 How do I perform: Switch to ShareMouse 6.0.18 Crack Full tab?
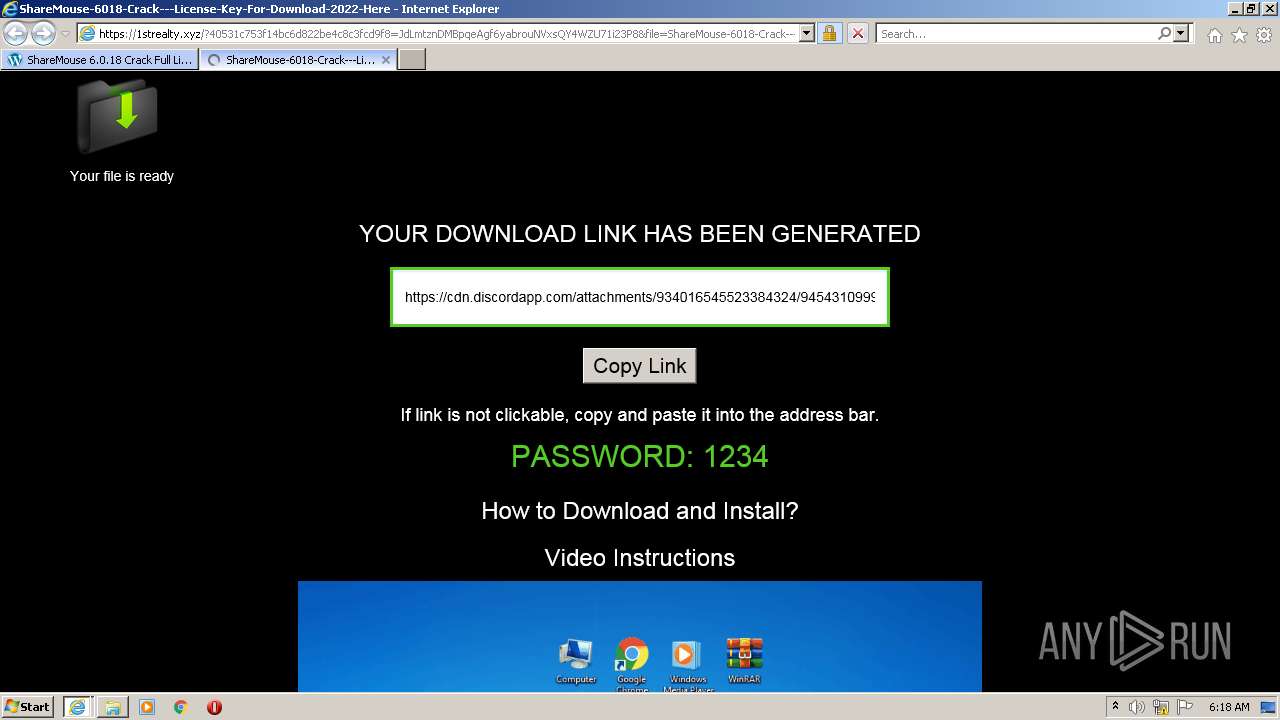coord(99,60)
